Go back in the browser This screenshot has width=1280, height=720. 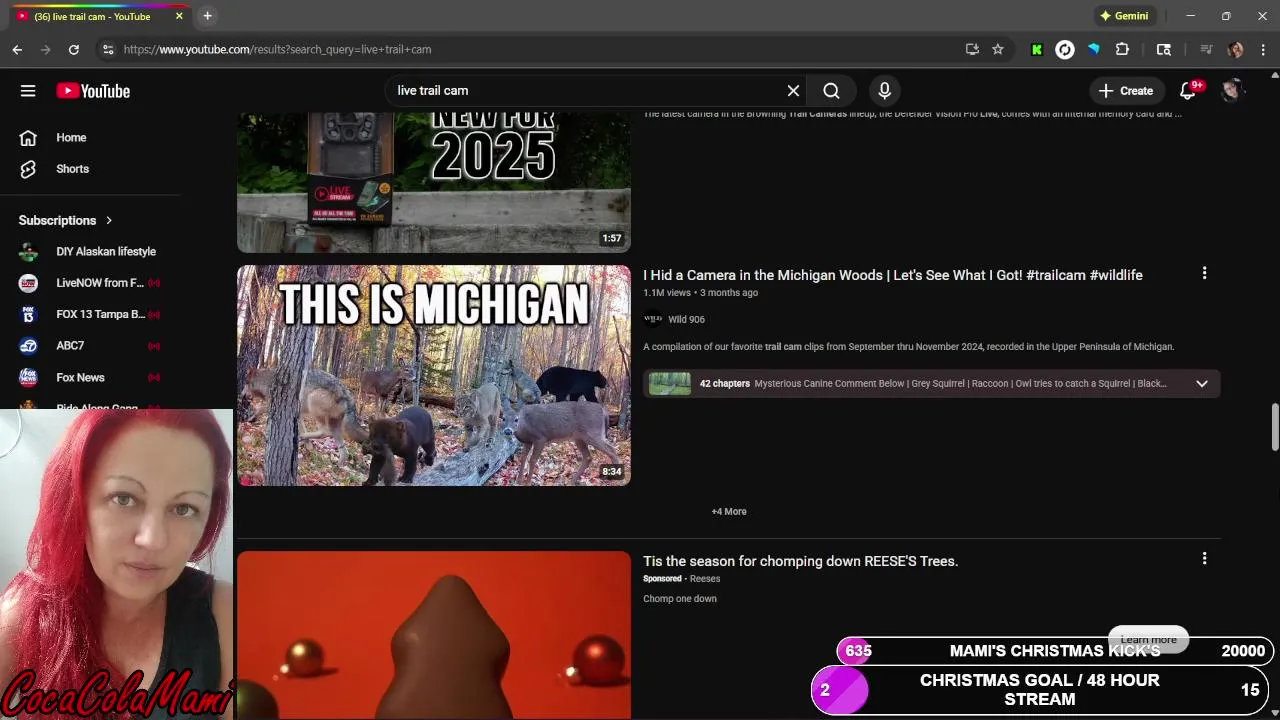17,49
